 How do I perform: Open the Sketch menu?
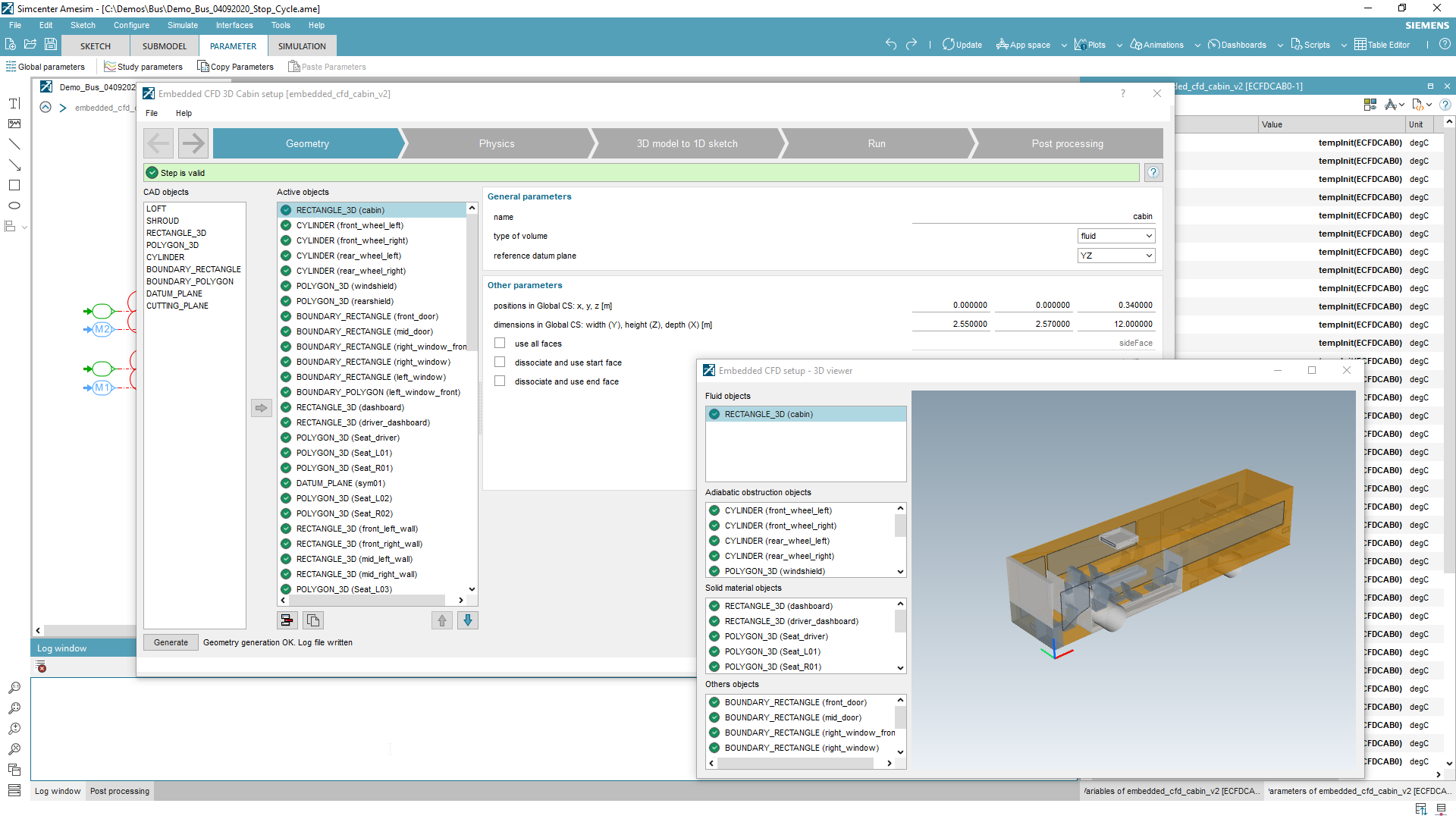pyautogui.click(x=82, y=25)
